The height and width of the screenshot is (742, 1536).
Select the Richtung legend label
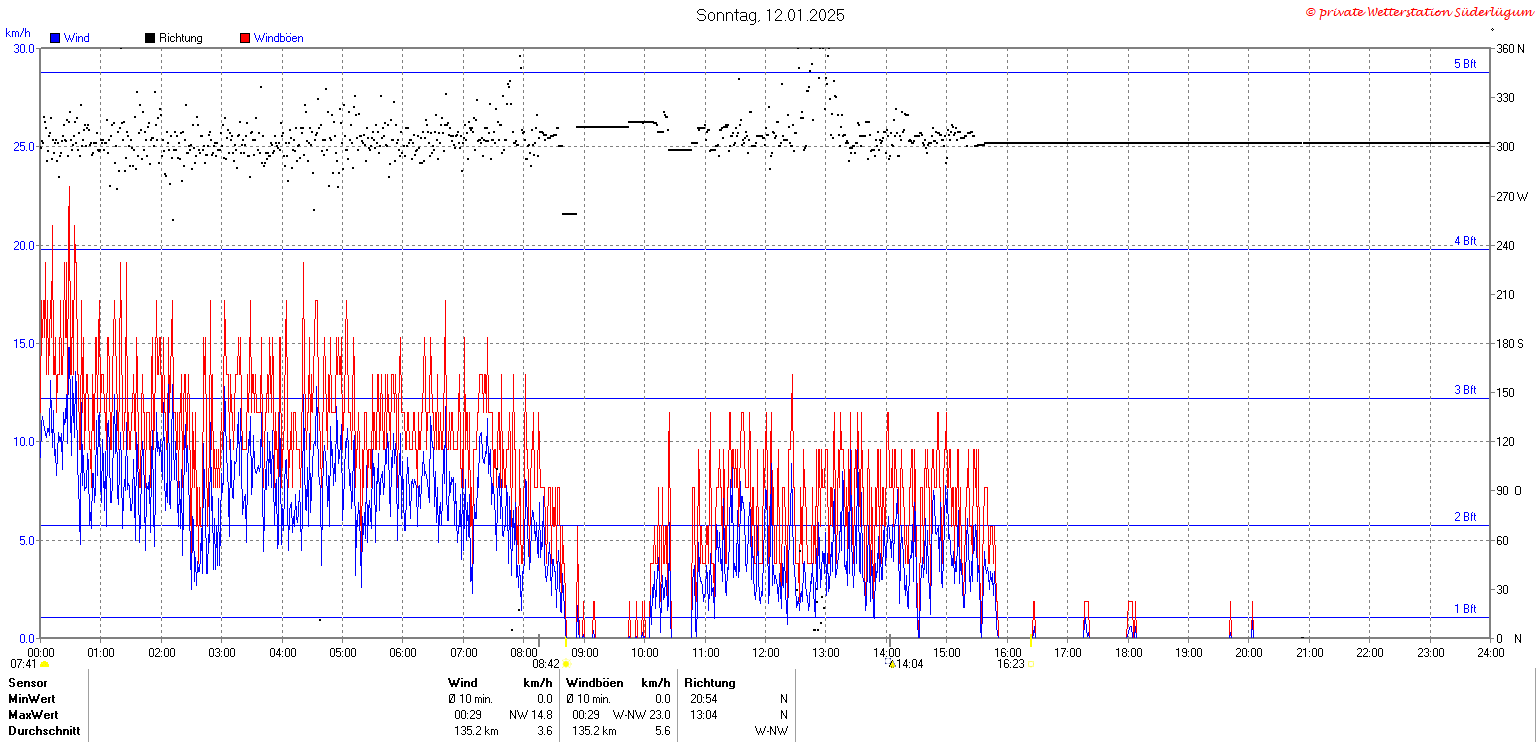click(x=181, y=38)
